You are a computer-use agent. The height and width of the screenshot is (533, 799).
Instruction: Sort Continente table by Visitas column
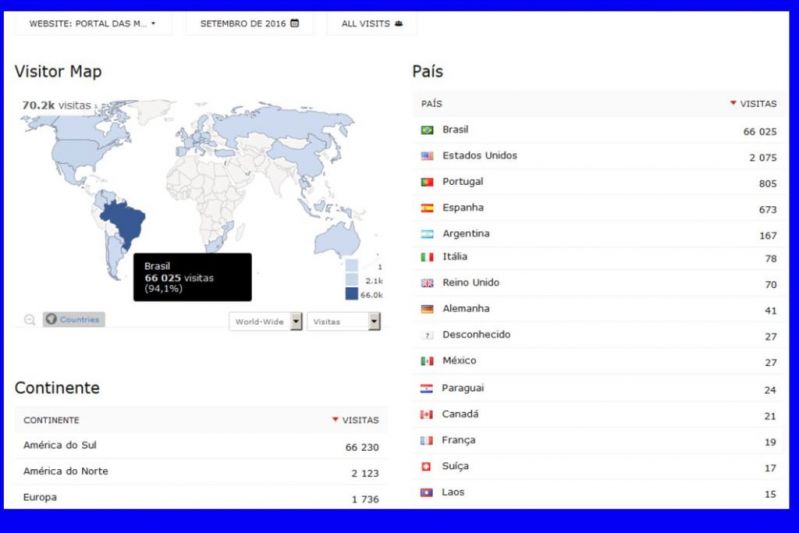tap(359, 420)
